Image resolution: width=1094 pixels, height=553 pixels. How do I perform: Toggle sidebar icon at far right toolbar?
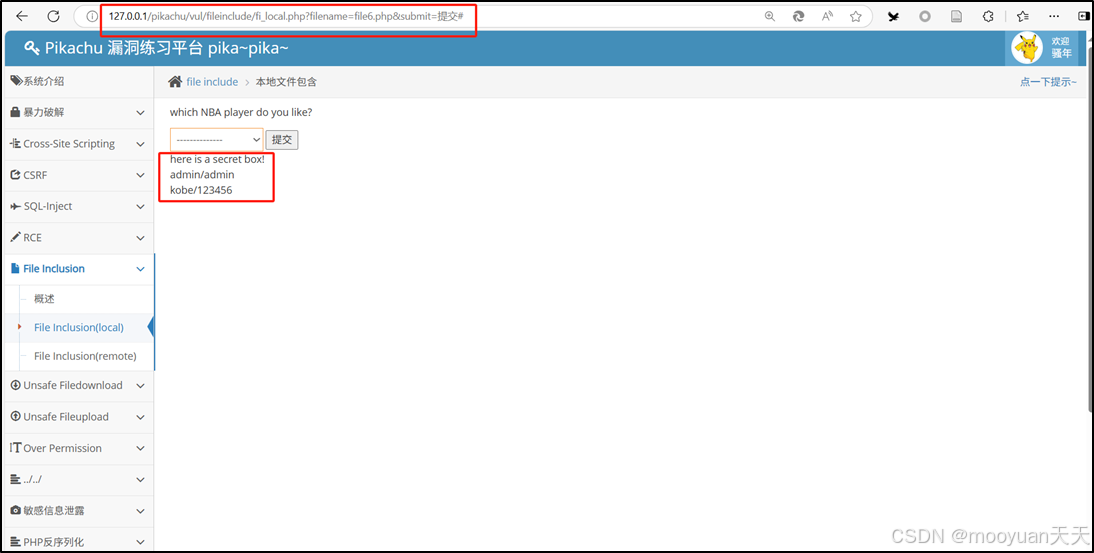pyautogui.click(x=1084, y=16)
